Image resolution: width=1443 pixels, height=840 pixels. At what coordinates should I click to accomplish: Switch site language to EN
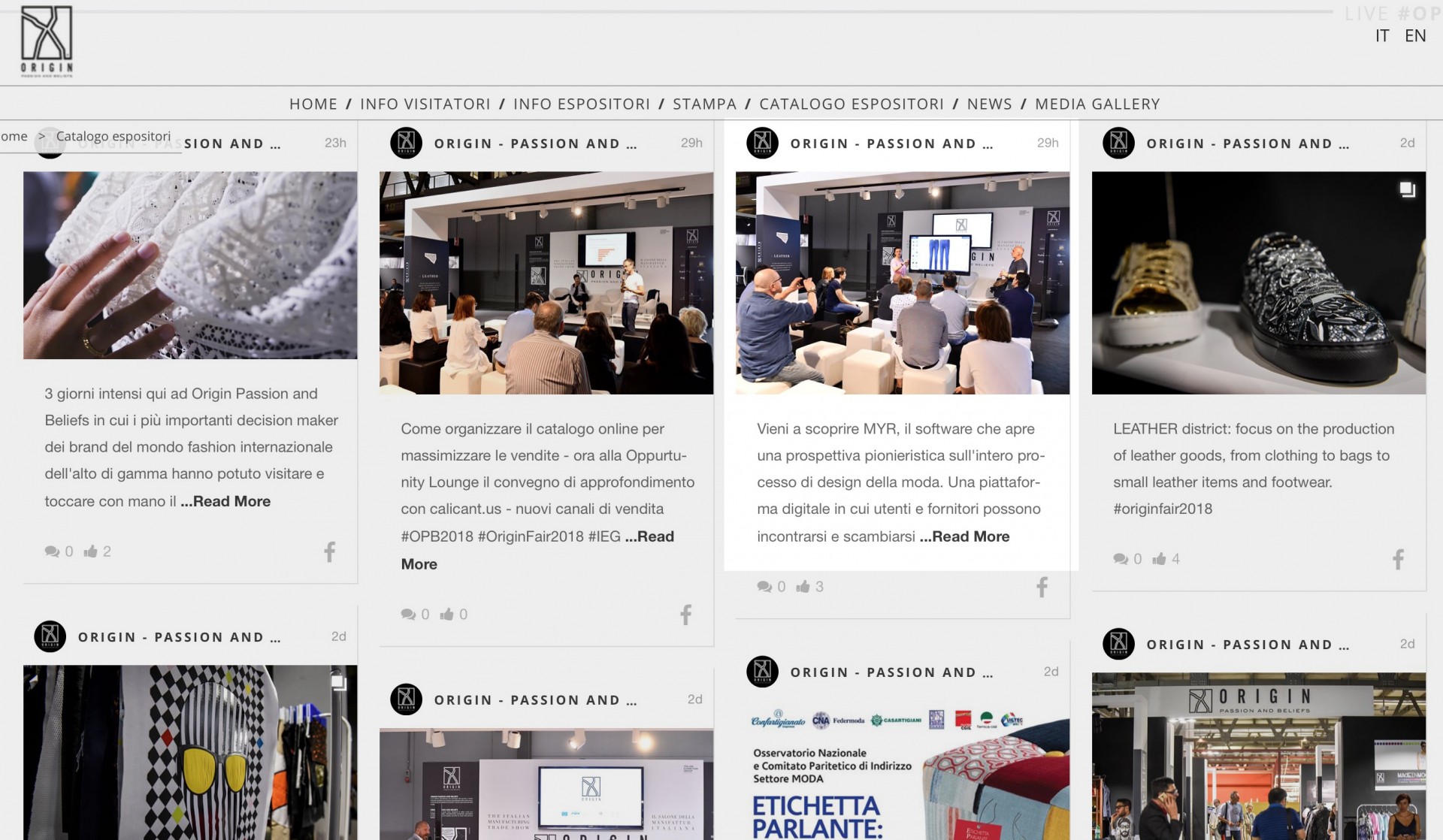1414,36
